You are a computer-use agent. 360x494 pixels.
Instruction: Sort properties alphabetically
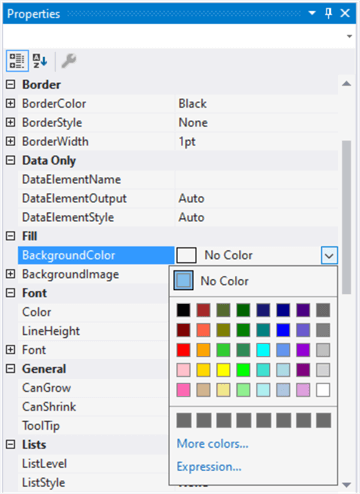pyautogui.click(x=40, y=61)
